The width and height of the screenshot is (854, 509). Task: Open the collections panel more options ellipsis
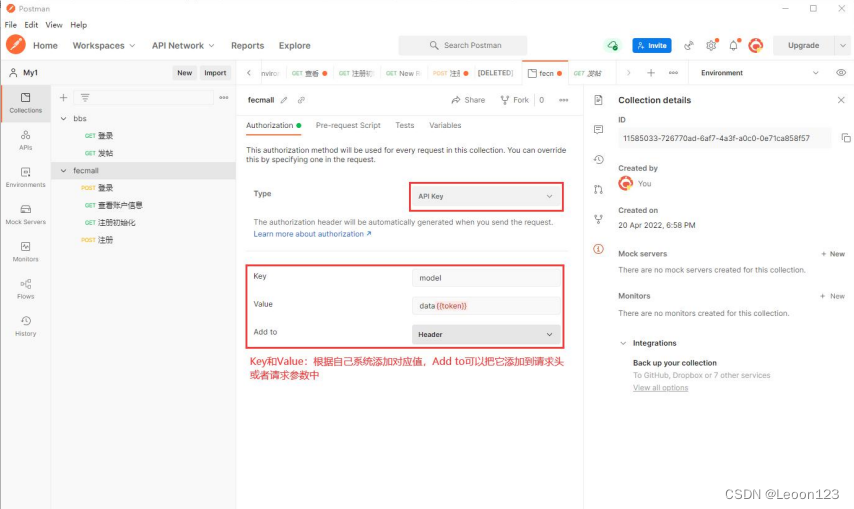click(x=224, y=97)
